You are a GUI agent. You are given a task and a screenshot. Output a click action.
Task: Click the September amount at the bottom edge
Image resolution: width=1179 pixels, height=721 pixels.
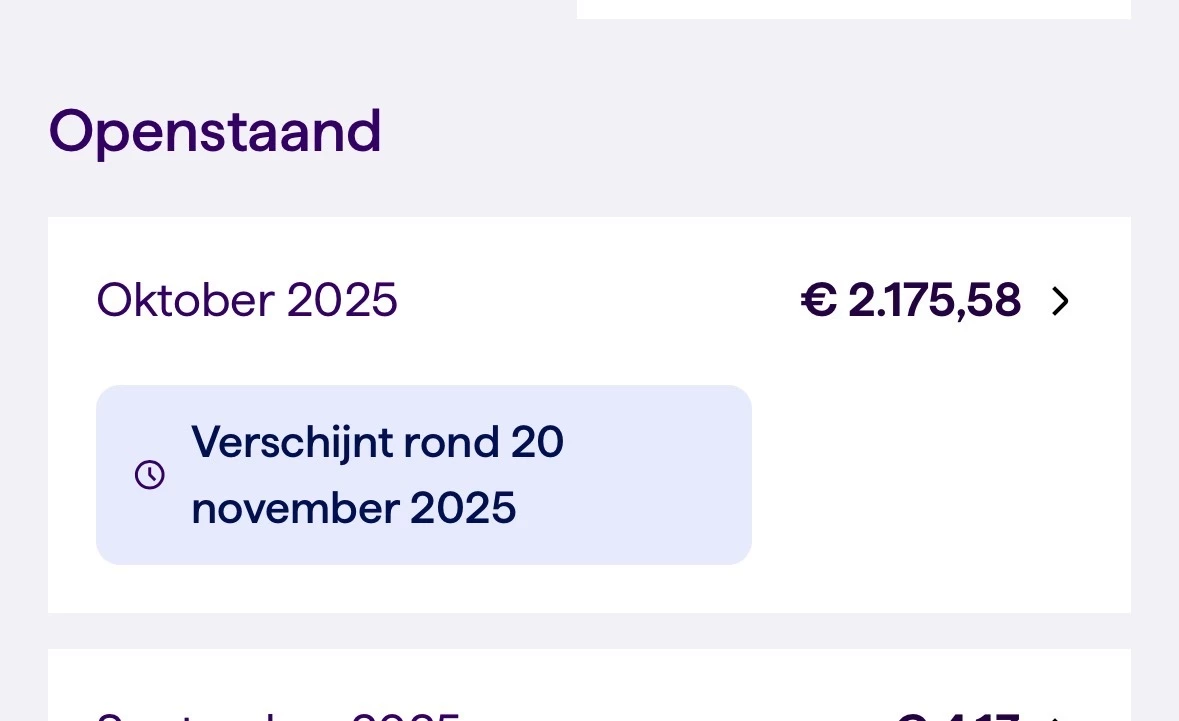(x=957, y=716)
